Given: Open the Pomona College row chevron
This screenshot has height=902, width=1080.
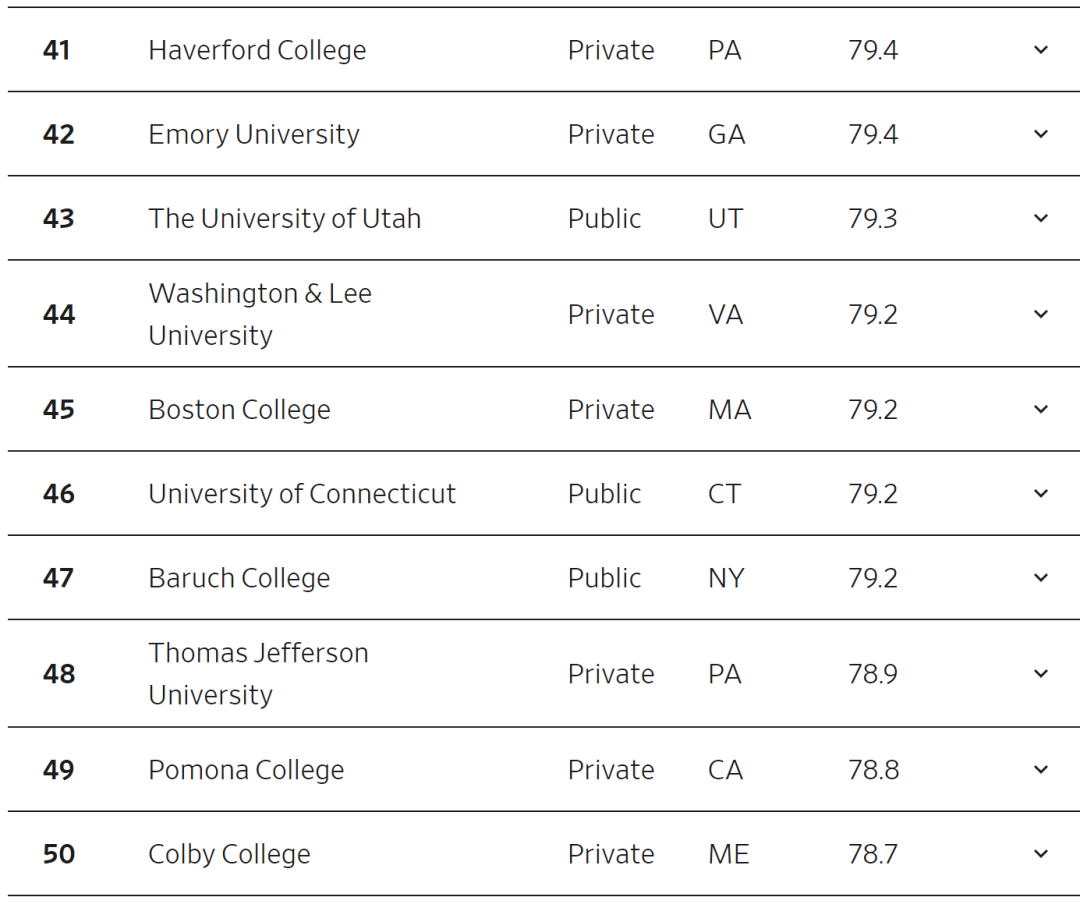Looking at the screenshot, I should point(1041,769).
